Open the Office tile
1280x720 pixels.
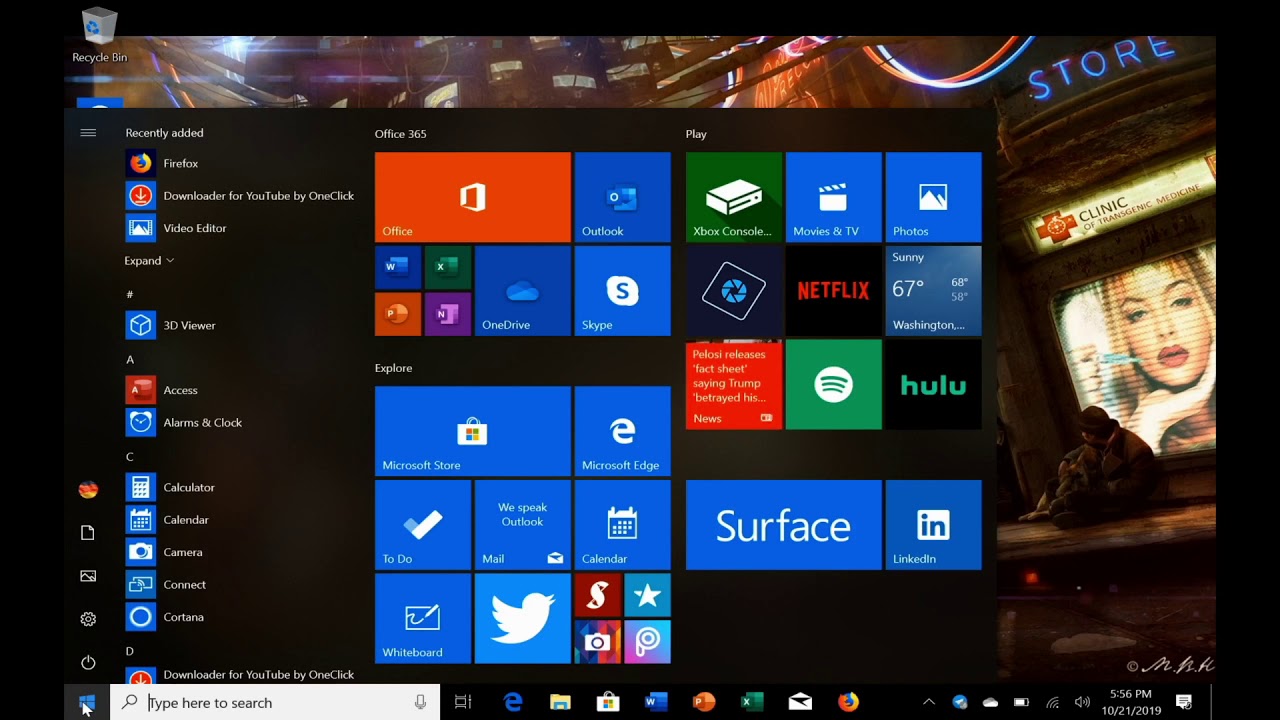[x=472, y=197]
